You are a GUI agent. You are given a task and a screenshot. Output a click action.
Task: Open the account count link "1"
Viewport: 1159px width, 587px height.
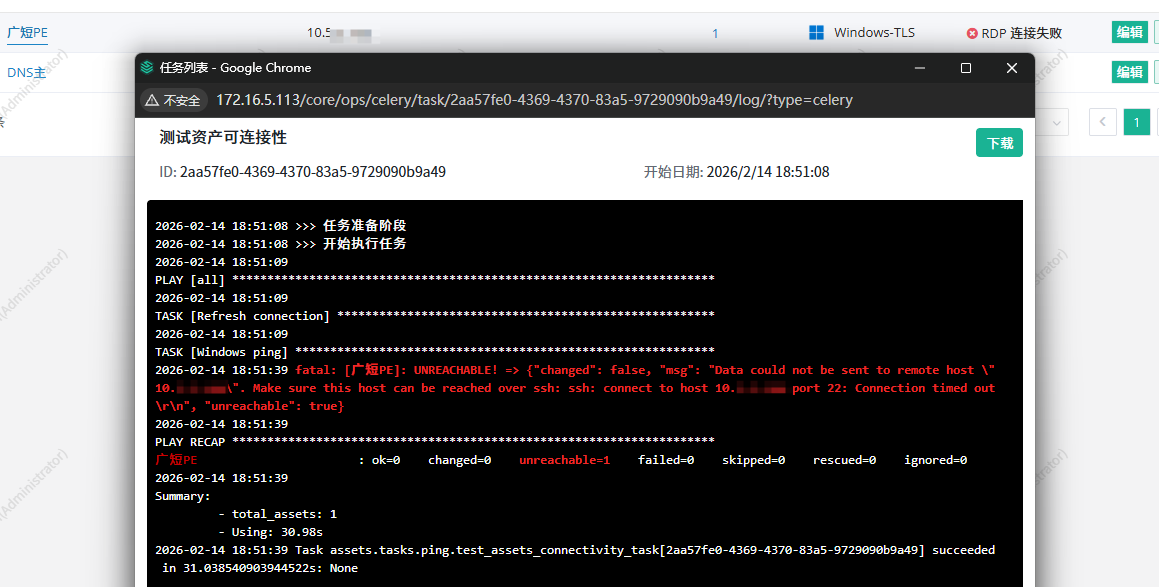tap(715, 33)
